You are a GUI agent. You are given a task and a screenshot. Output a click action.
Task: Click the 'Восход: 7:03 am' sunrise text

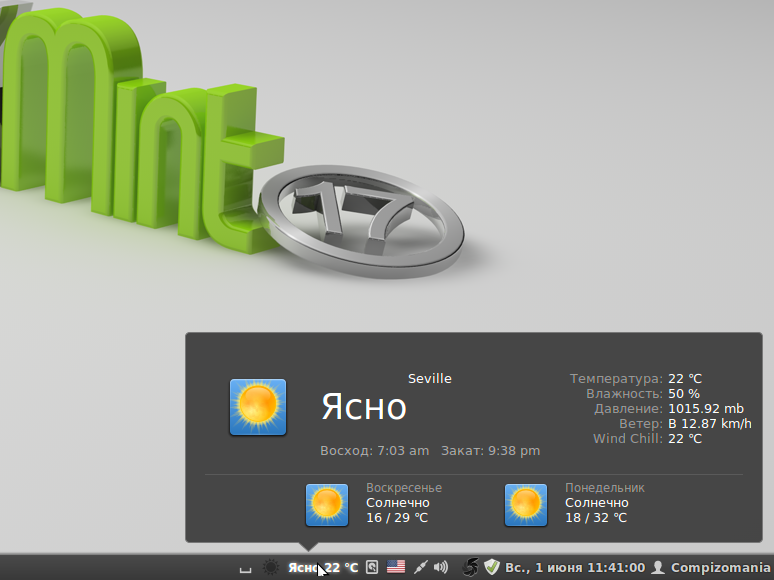375,451
